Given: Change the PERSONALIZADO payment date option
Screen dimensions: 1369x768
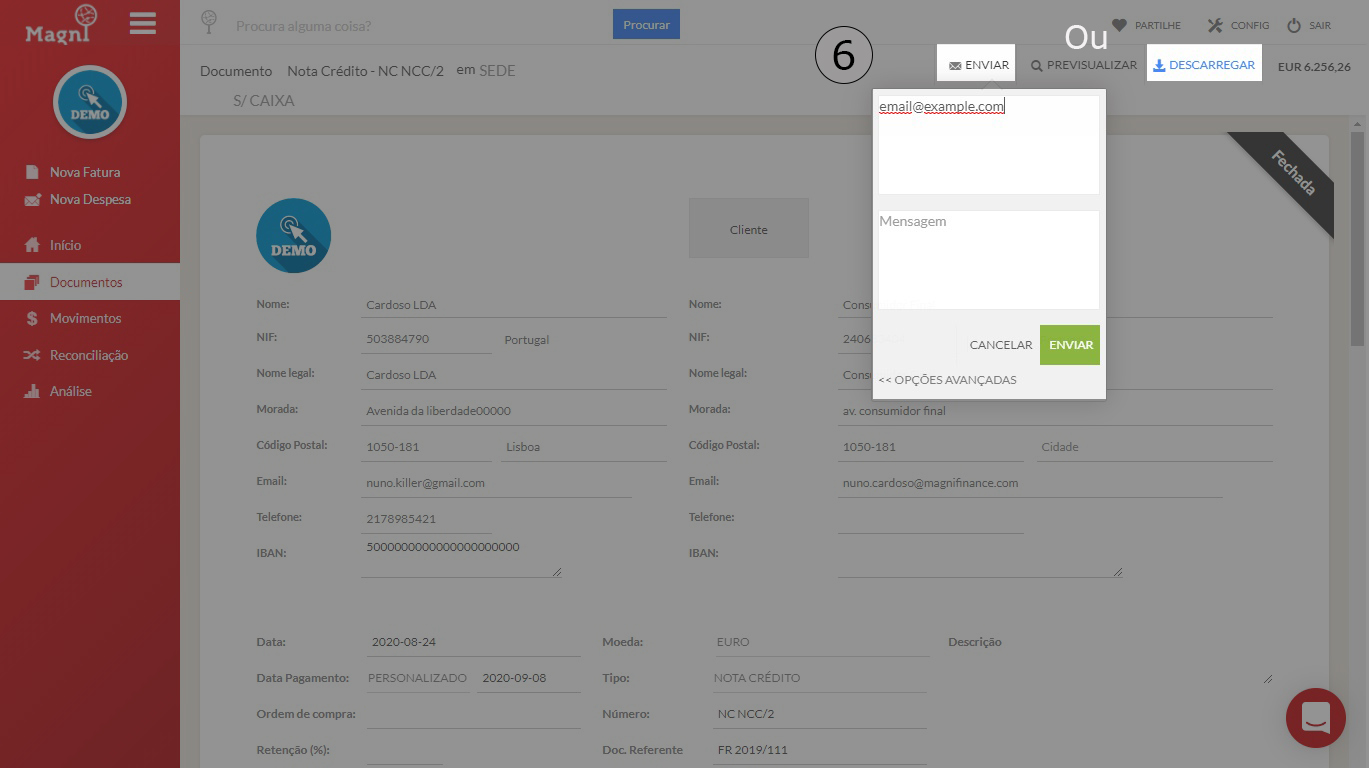Looking at the screenshot, I should [x=417, y=677].
